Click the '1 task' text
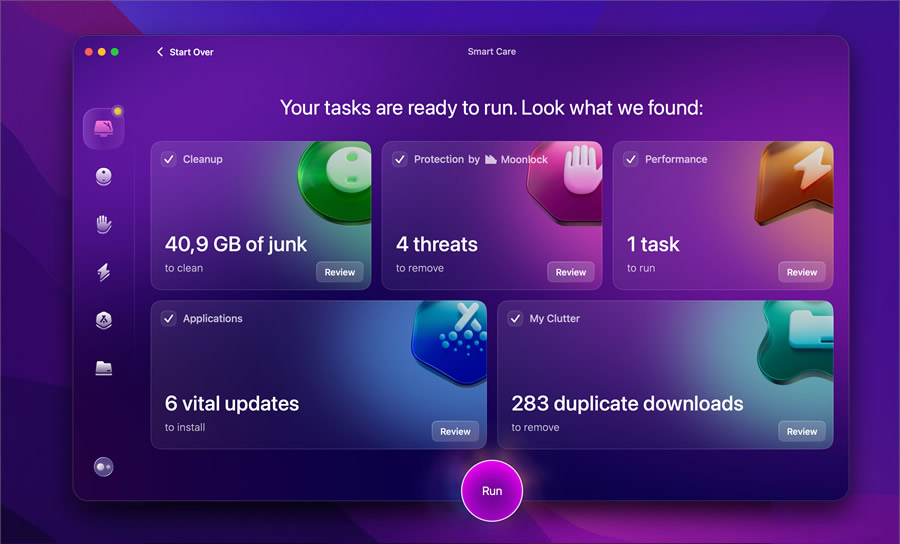900x544 pixels. [653, 244]
